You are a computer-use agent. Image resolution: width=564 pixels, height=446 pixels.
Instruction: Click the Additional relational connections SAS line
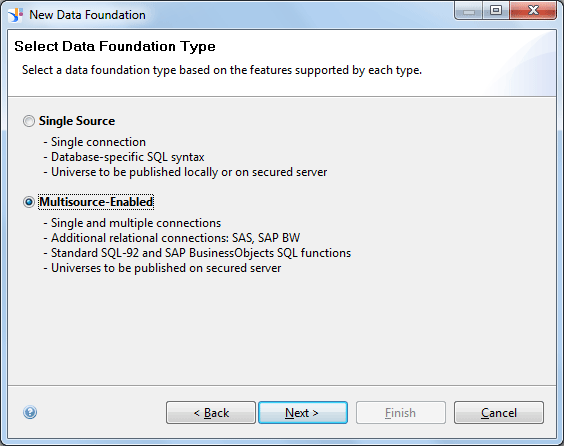pos(172,238)
